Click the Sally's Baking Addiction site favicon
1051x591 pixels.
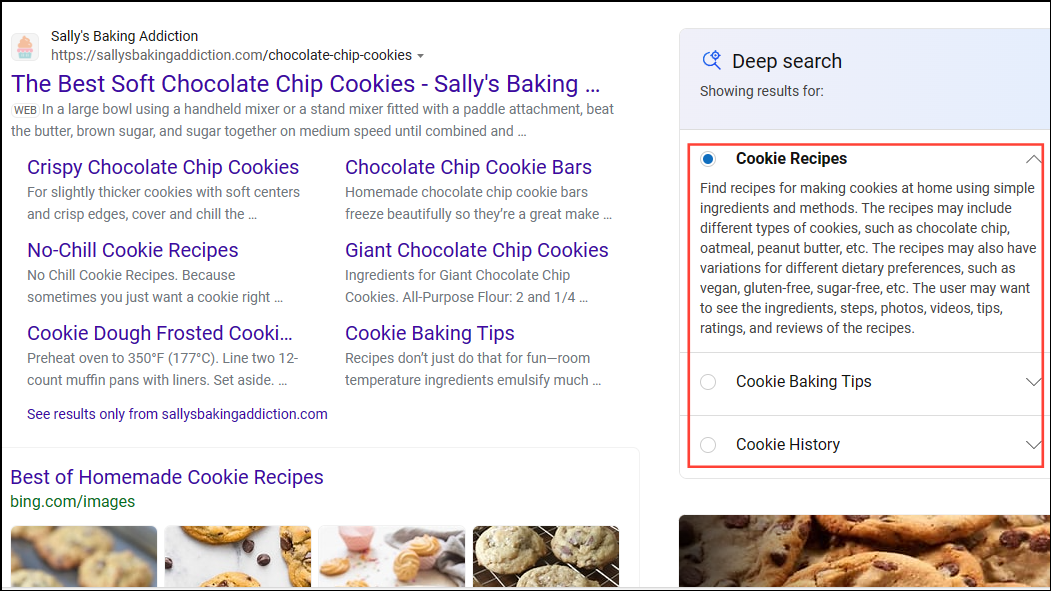tap(24, 46)
